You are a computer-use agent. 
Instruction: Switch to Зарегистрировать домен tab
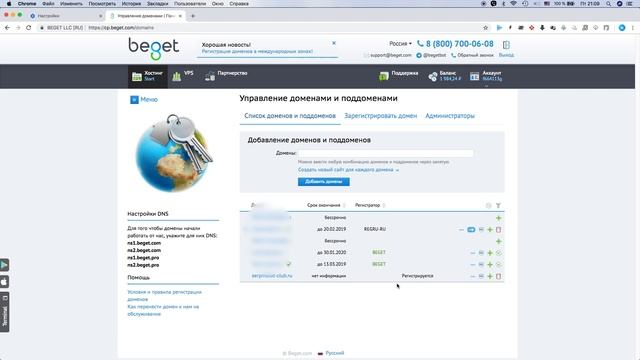click(x=380, y=116)
